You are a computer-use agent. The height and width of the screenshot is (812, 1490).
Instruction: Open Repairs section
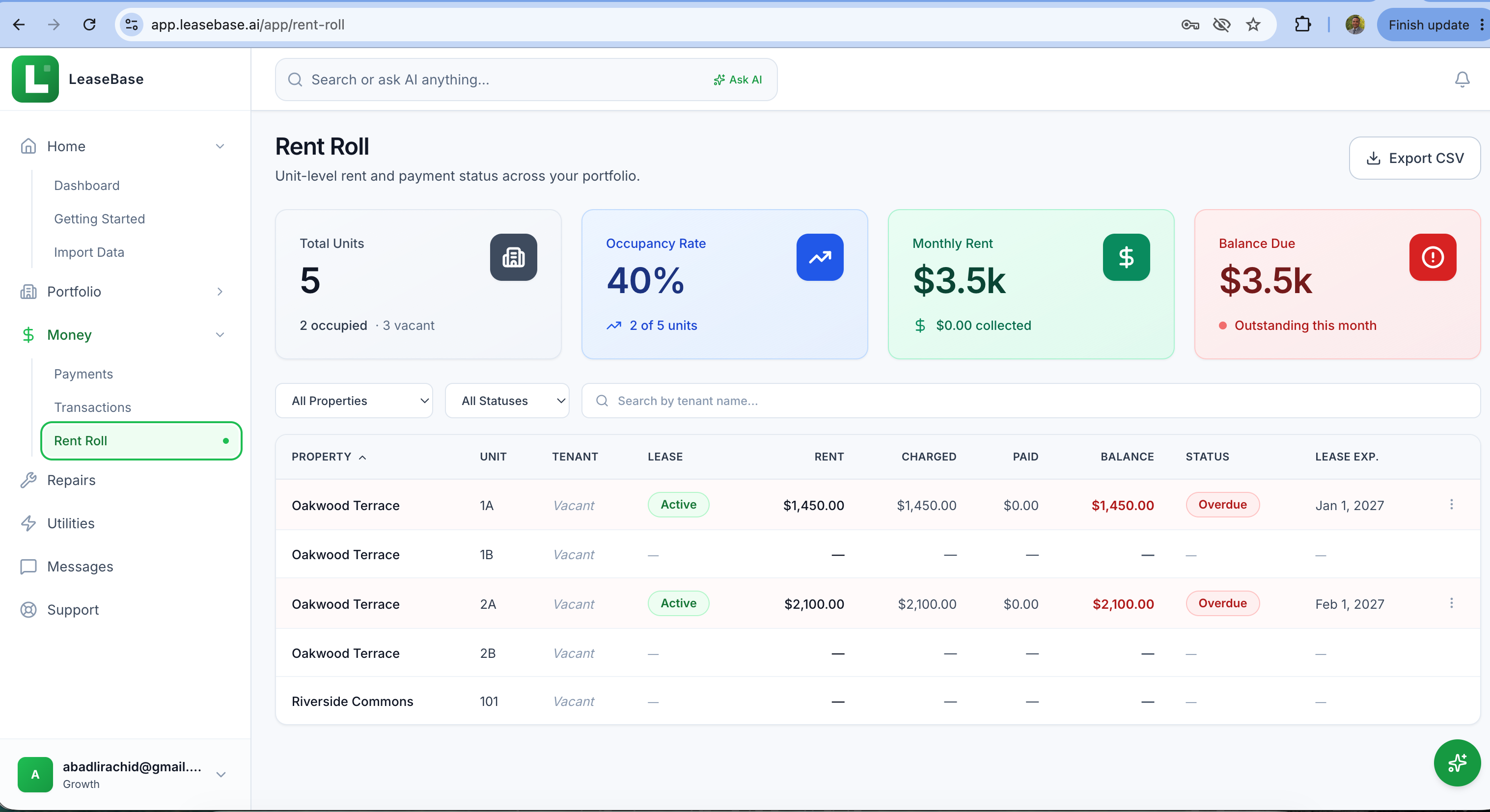click(71, 480)
